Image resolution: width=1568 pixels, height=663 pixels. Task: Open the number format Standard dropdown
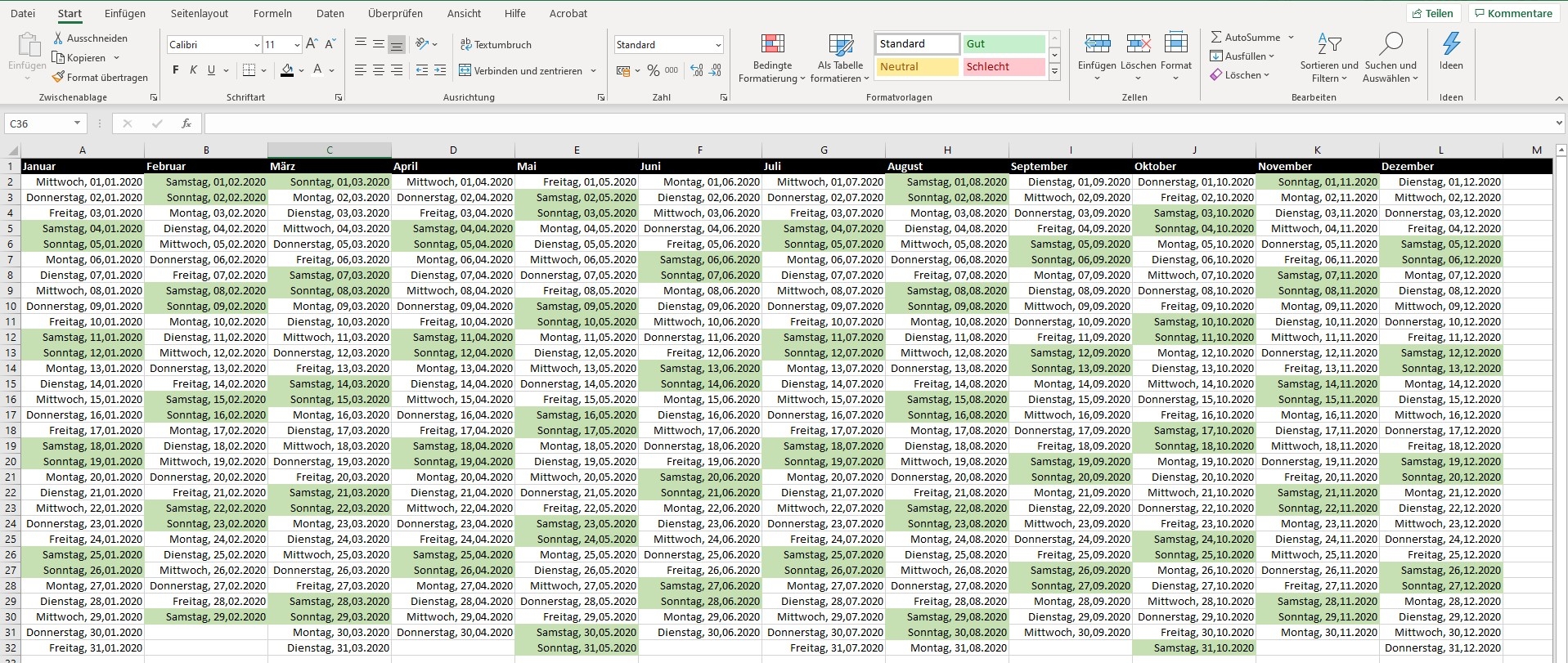point(718,45)
